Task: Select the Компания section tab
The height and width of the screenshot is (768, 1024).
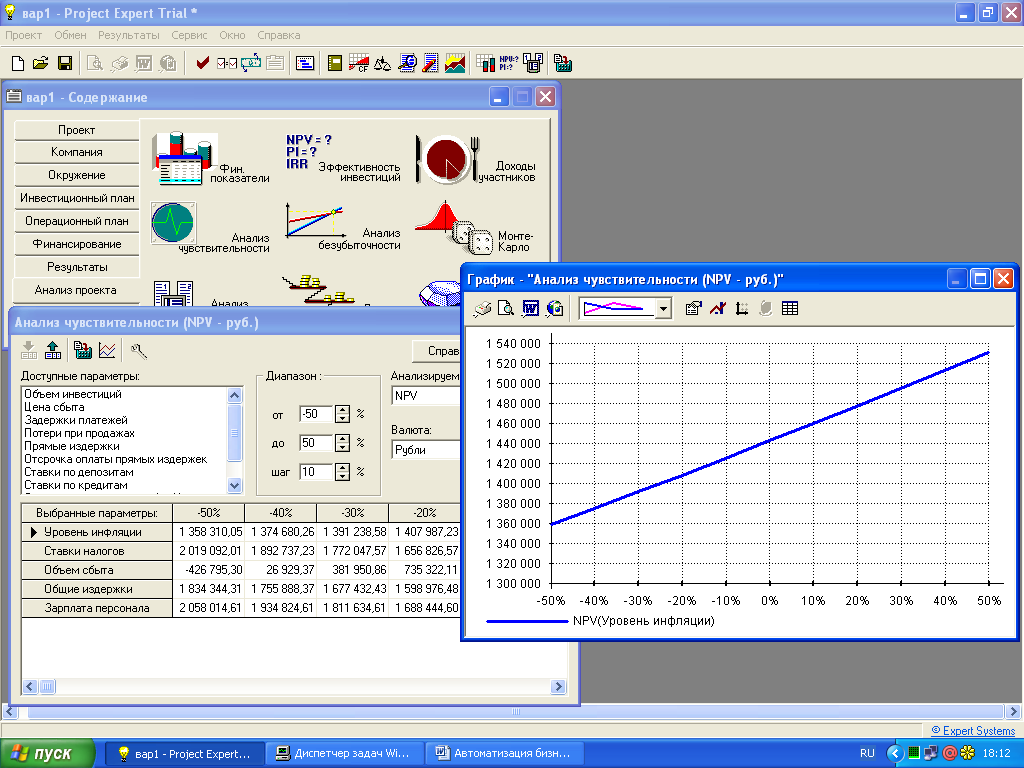Action: 76,152
